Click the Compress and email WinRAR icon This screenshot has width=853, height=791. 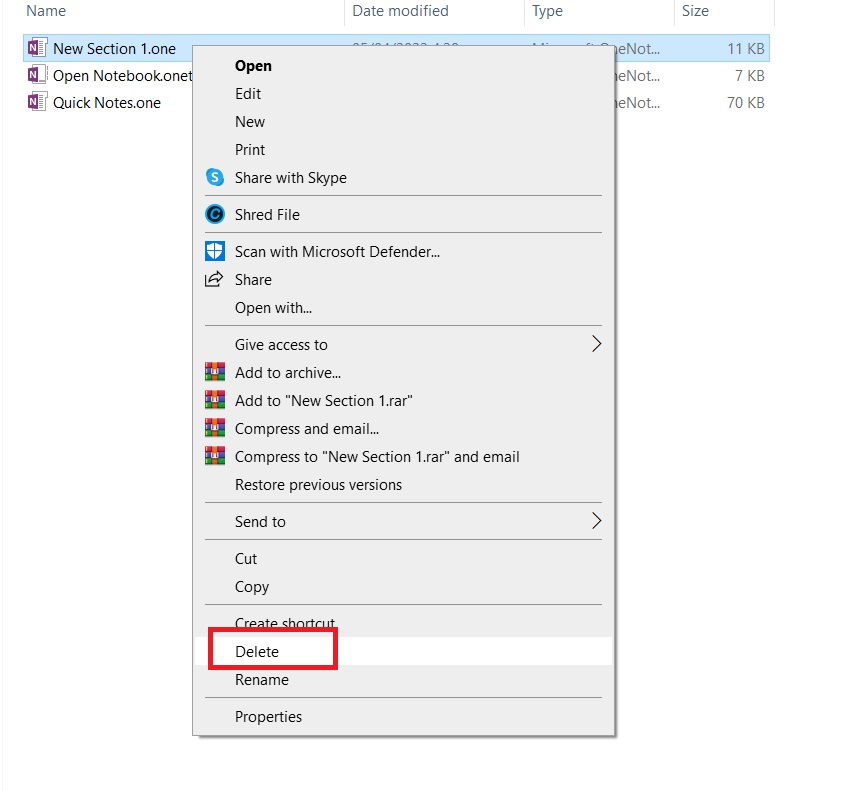click(x=214, y=428)
